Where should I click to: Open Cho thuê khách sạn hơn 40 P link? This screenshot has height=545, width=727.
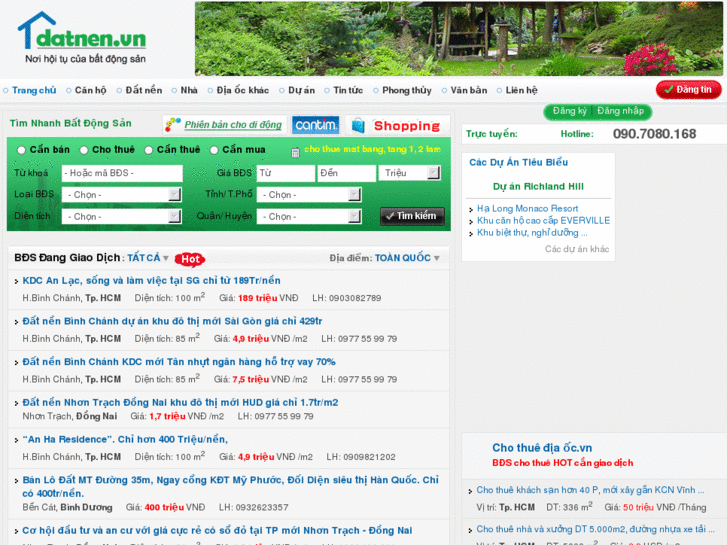pyautogui.click(x=590, y=490)
